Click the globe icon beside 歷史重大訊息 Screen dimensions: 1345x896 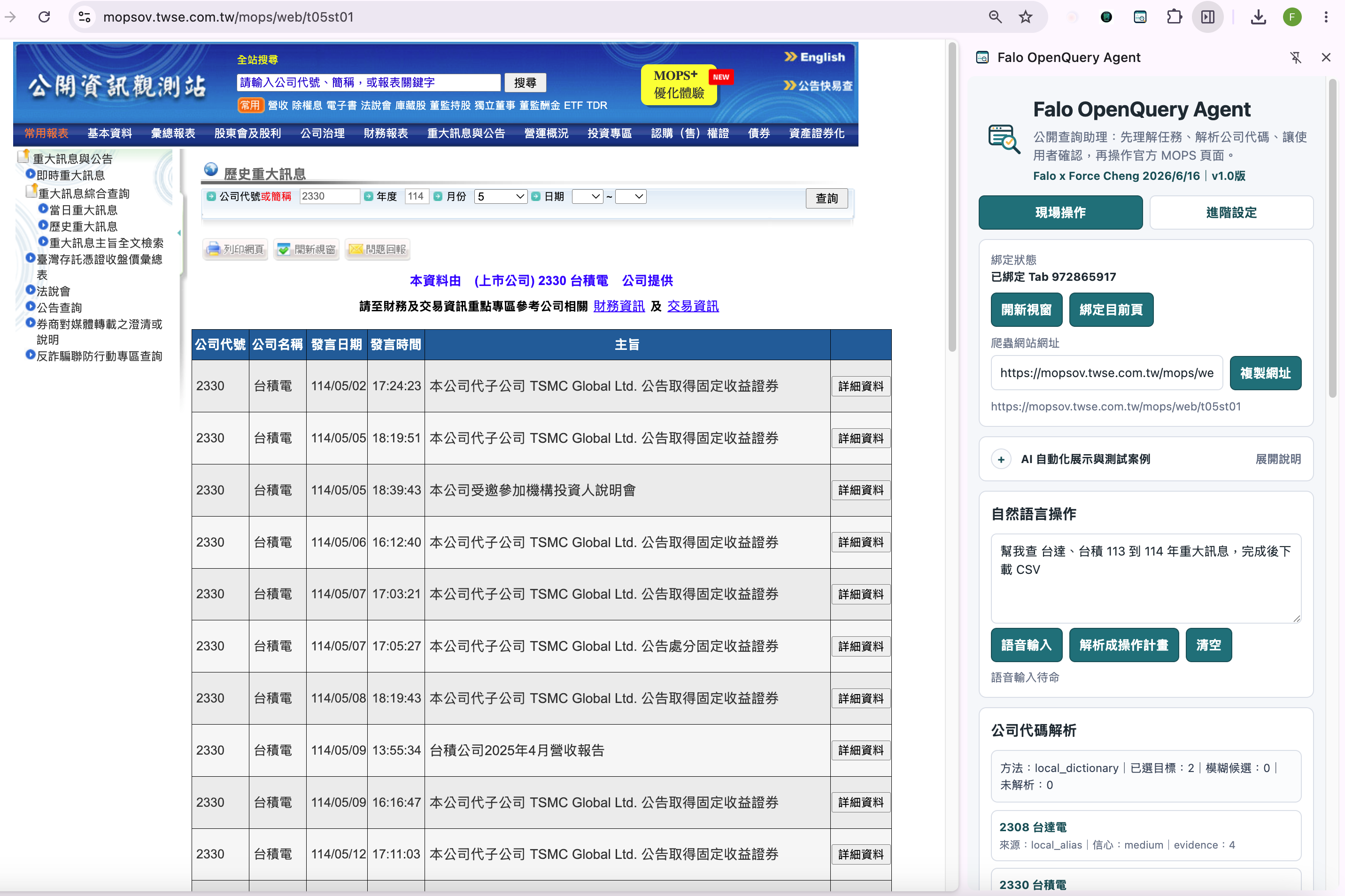(x=211, y=169)
